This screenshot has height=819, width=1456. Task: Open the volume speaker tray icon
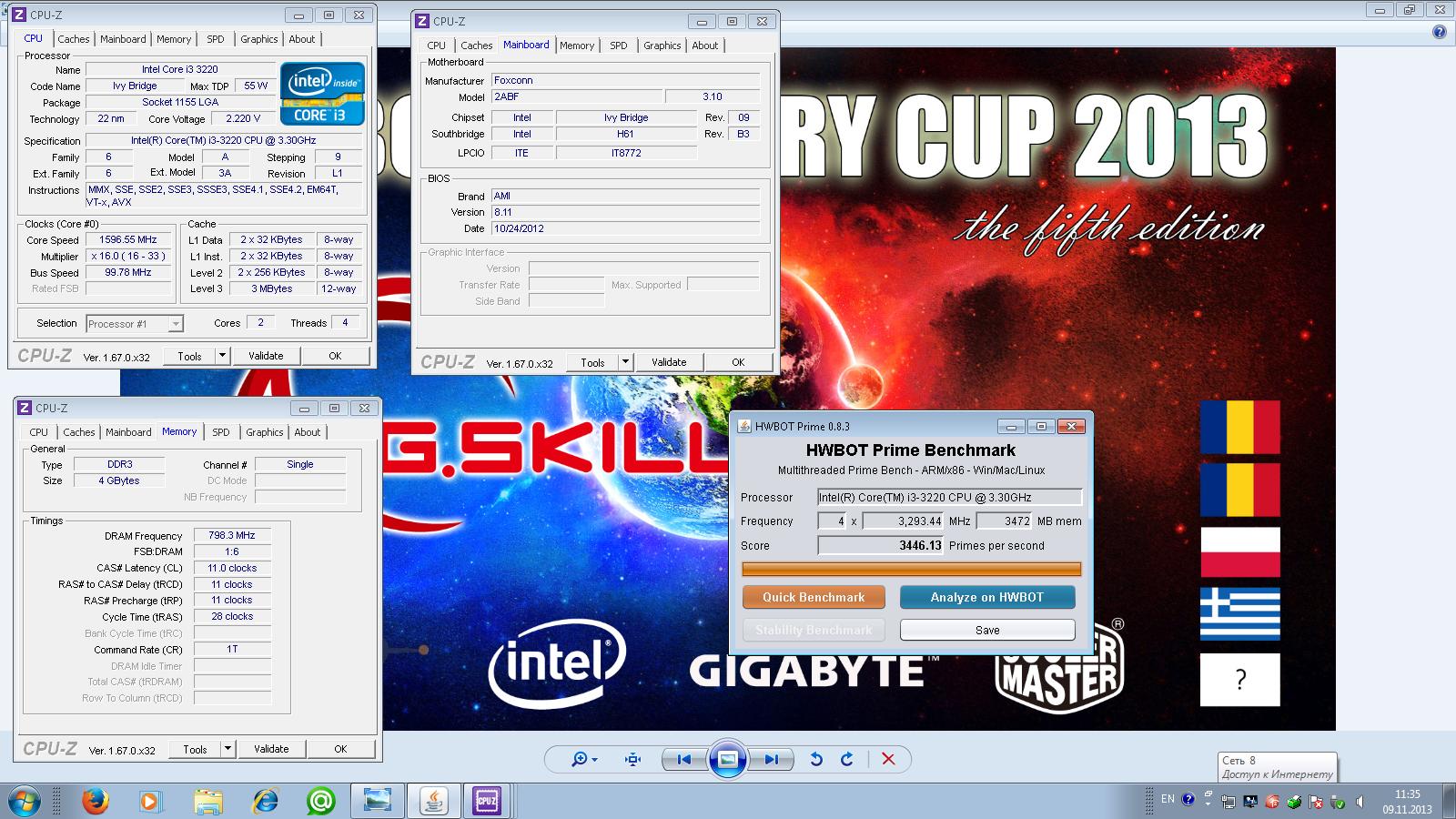(x=1360, y=803)
